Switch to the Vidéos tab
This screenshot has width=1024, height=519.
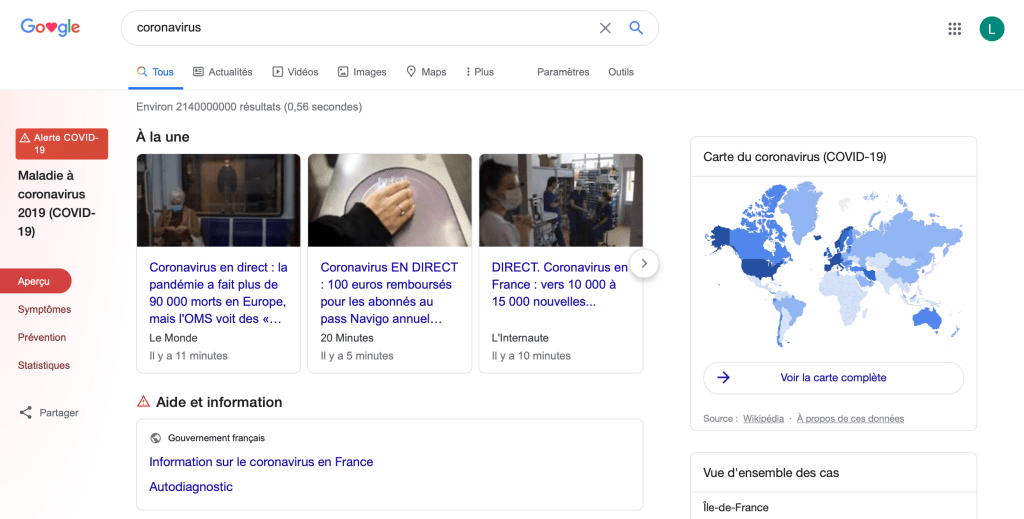[x=295, y=72]
